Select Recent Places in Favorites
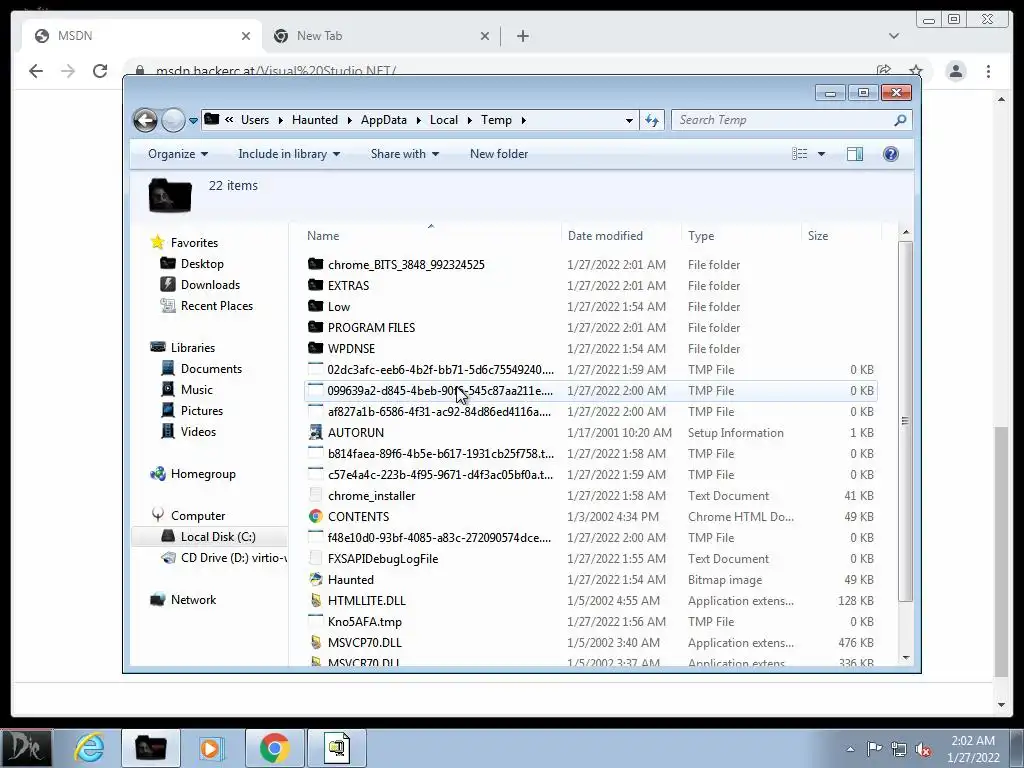 click(x=216, y=306)
